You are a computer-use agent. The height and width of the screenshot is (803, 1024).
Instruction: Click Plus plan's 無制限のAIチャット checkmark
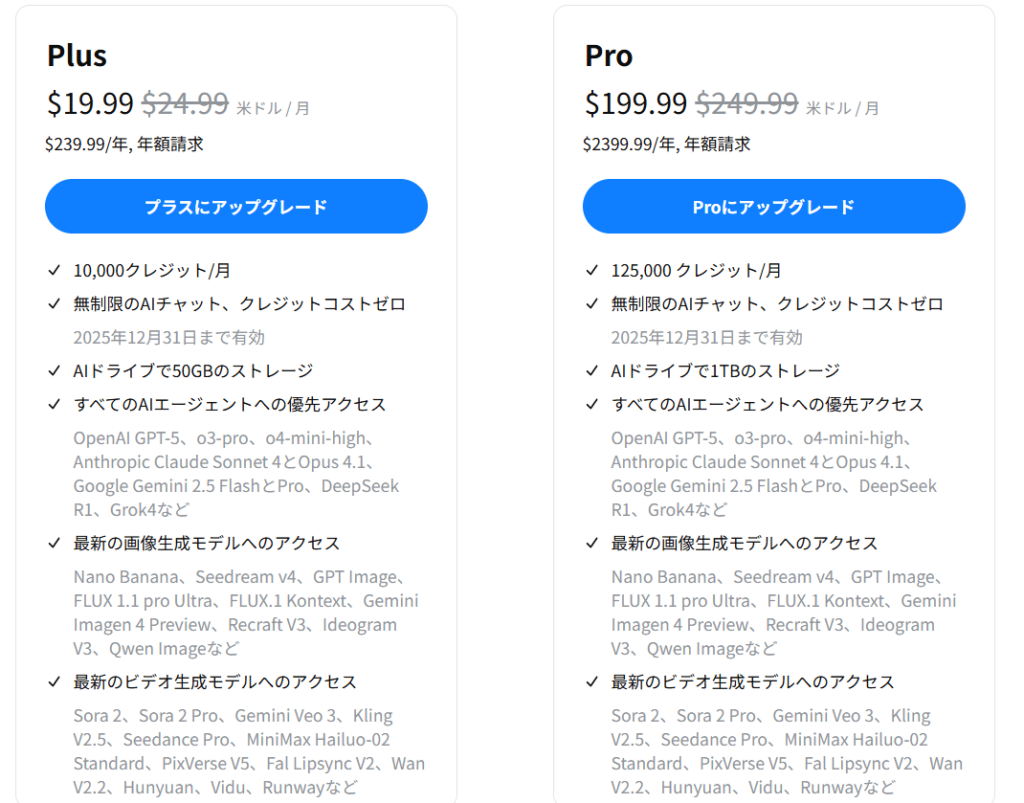[x=54, y=304]
